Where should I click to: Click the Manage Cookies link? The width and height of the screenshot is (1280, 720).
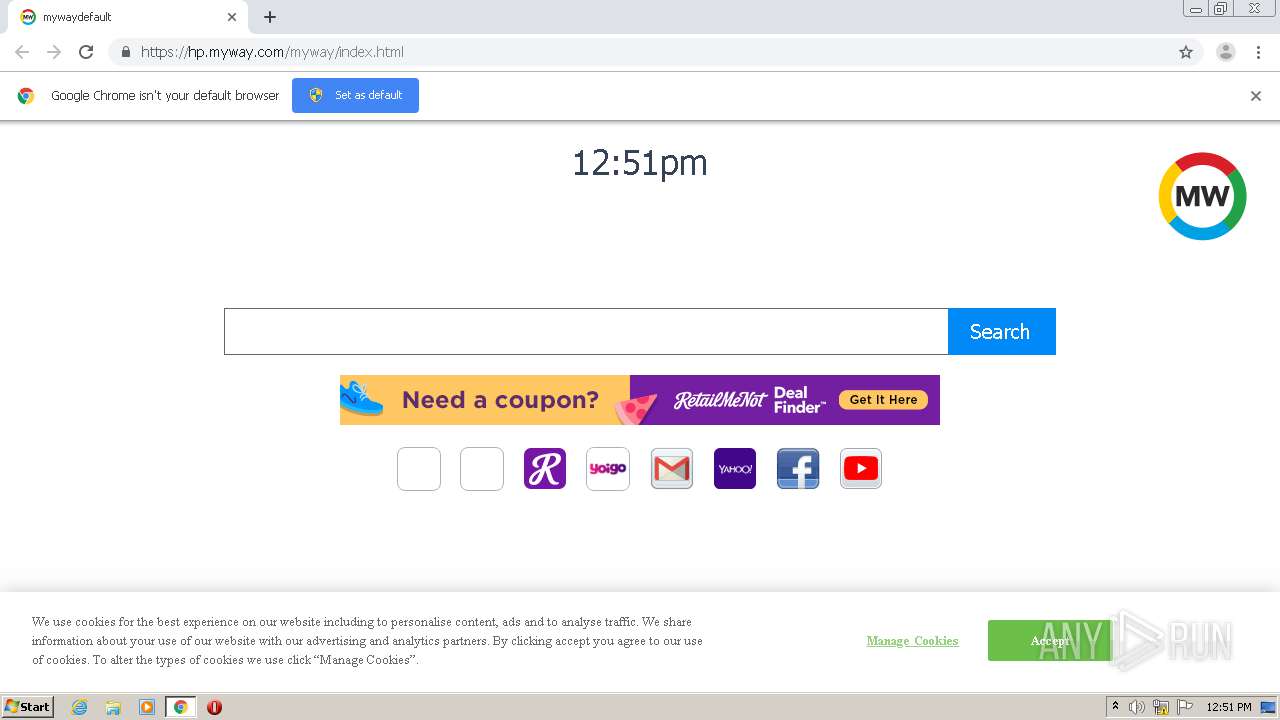click(912, 641)
